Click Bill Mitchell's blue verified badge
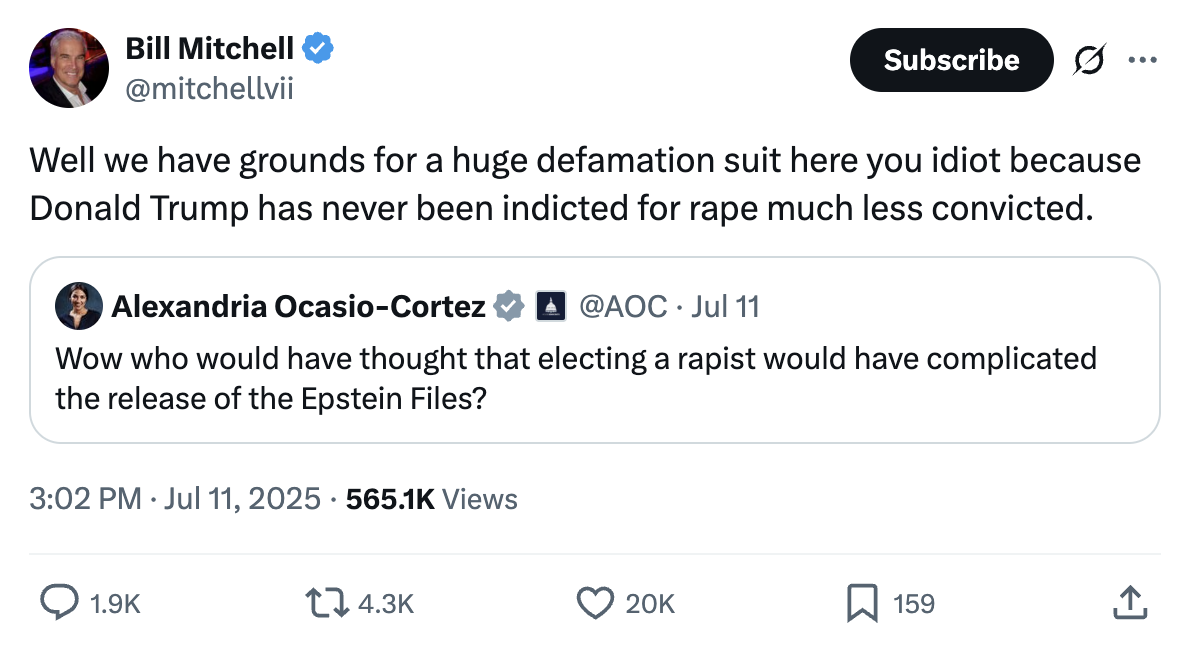The width and height of the screenshot is (1190, 648). pyautogui.click(x=318, y=47)
